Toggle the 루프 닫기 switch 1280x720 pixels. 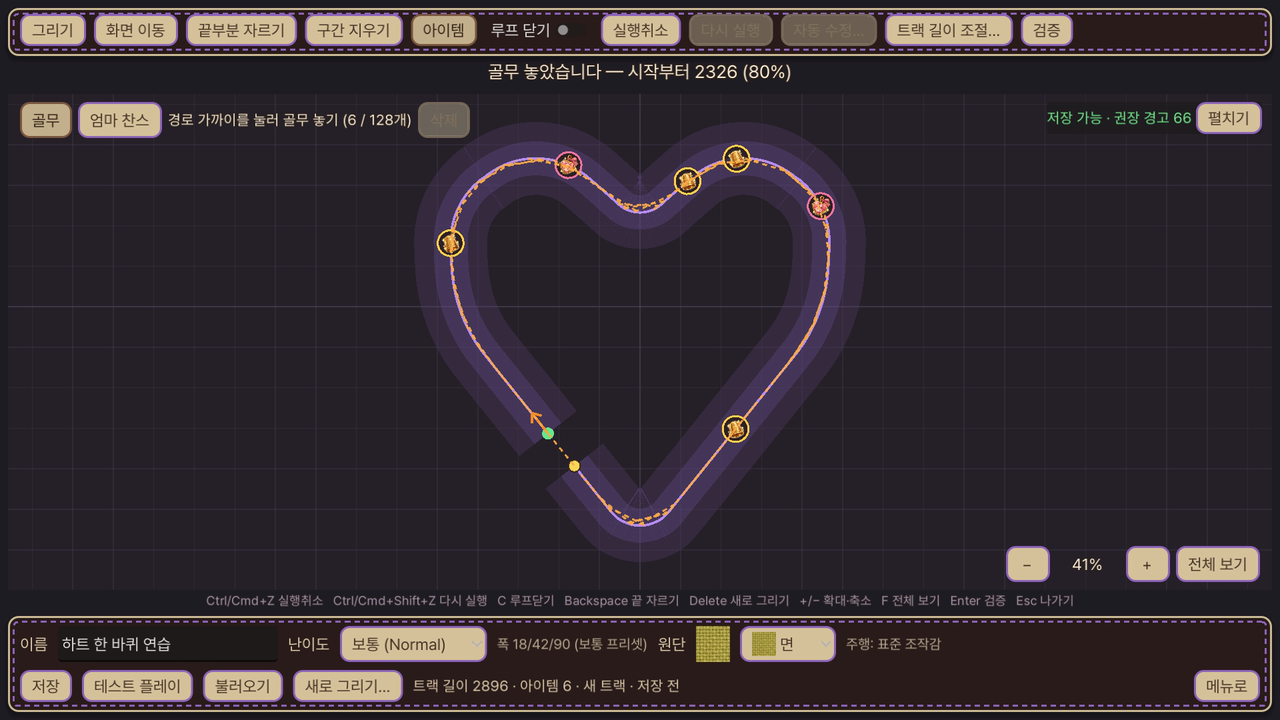571,30
